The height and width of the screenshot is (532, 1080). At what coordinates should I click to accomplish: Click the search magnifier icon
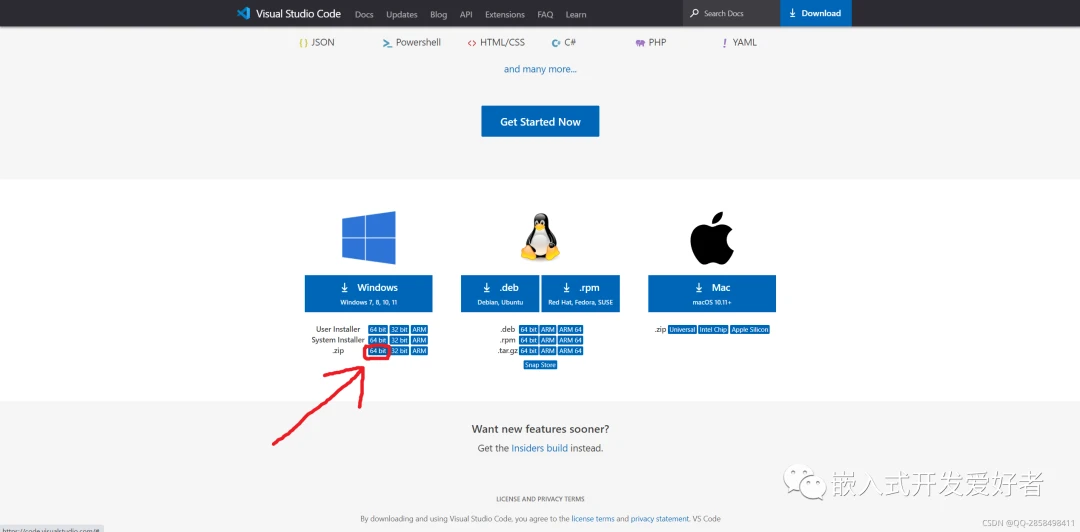point(694,13)
